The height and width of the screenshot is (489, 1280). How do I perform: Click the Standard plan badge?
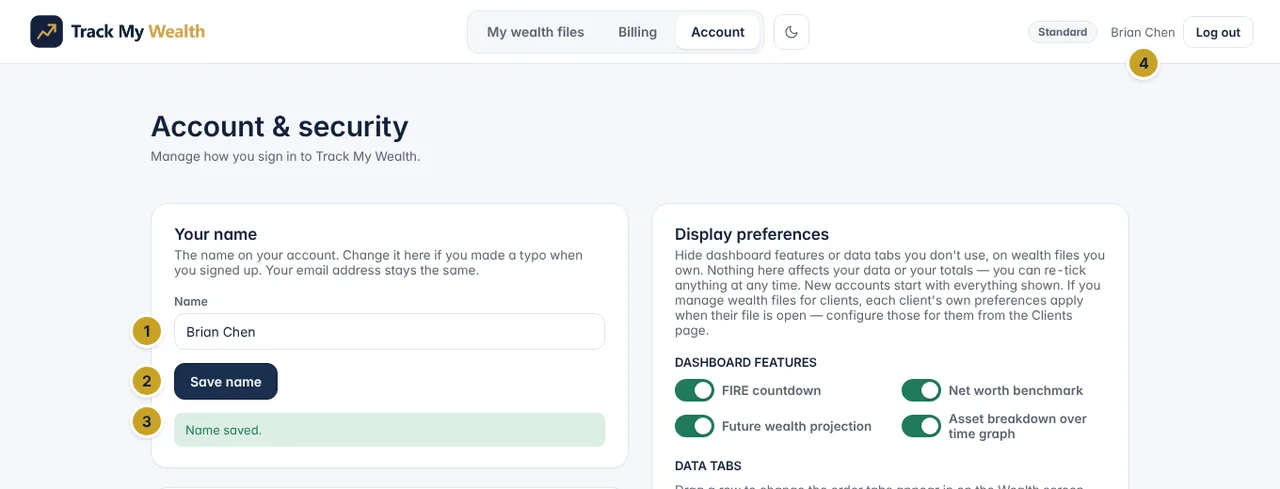(x=1062, y=32)
